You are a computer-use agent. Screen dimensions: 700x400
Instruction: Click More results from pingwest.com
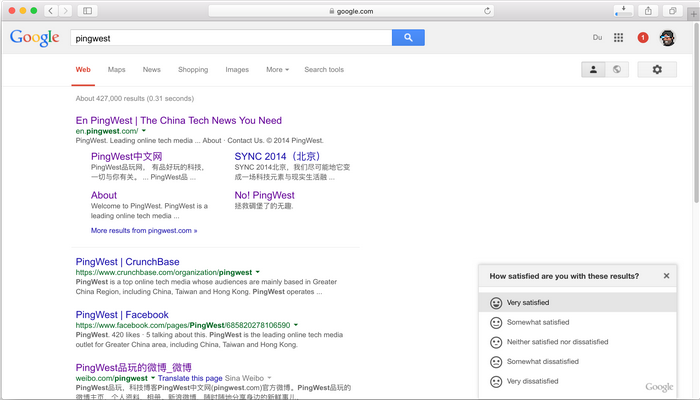143,230
